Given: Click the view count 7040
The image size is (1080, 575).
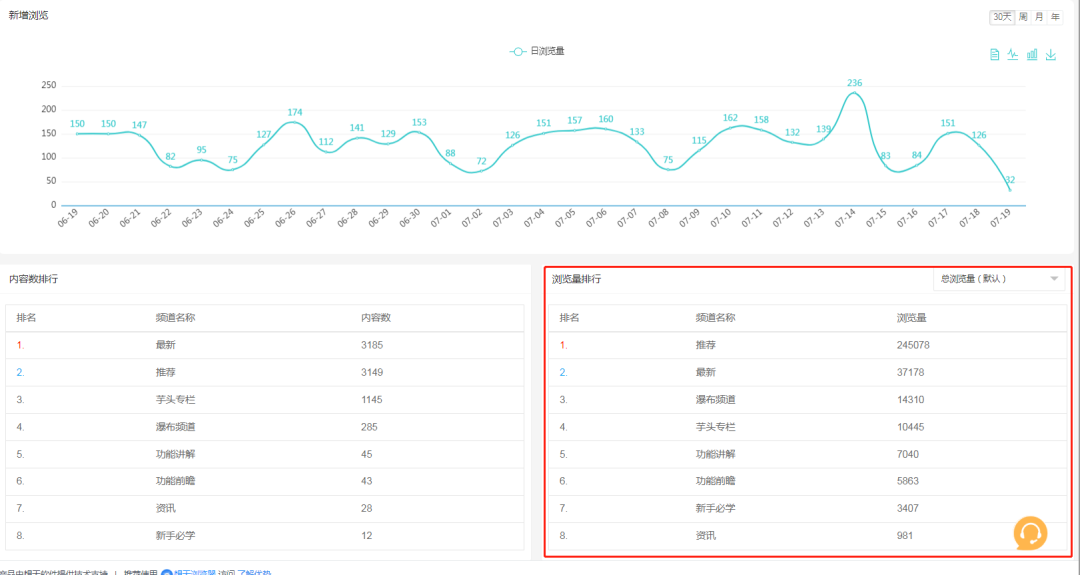Looking at the screenshot, I should pyautogui.click(x=908, y=454).
